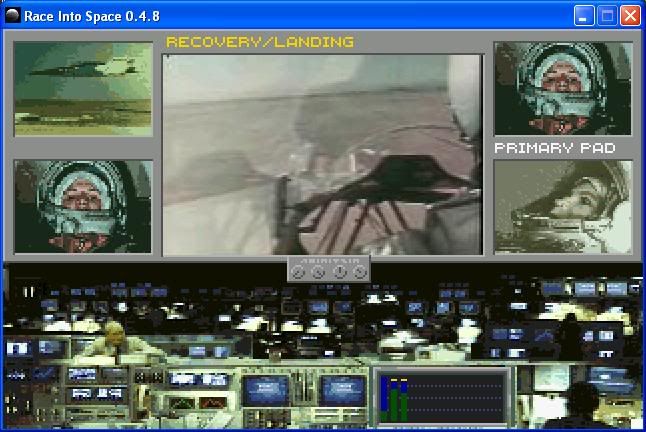This screenshot has width=646, height=432.
Task: Click the fourth dial on the gauge panel
Action: tap(359, 272)
